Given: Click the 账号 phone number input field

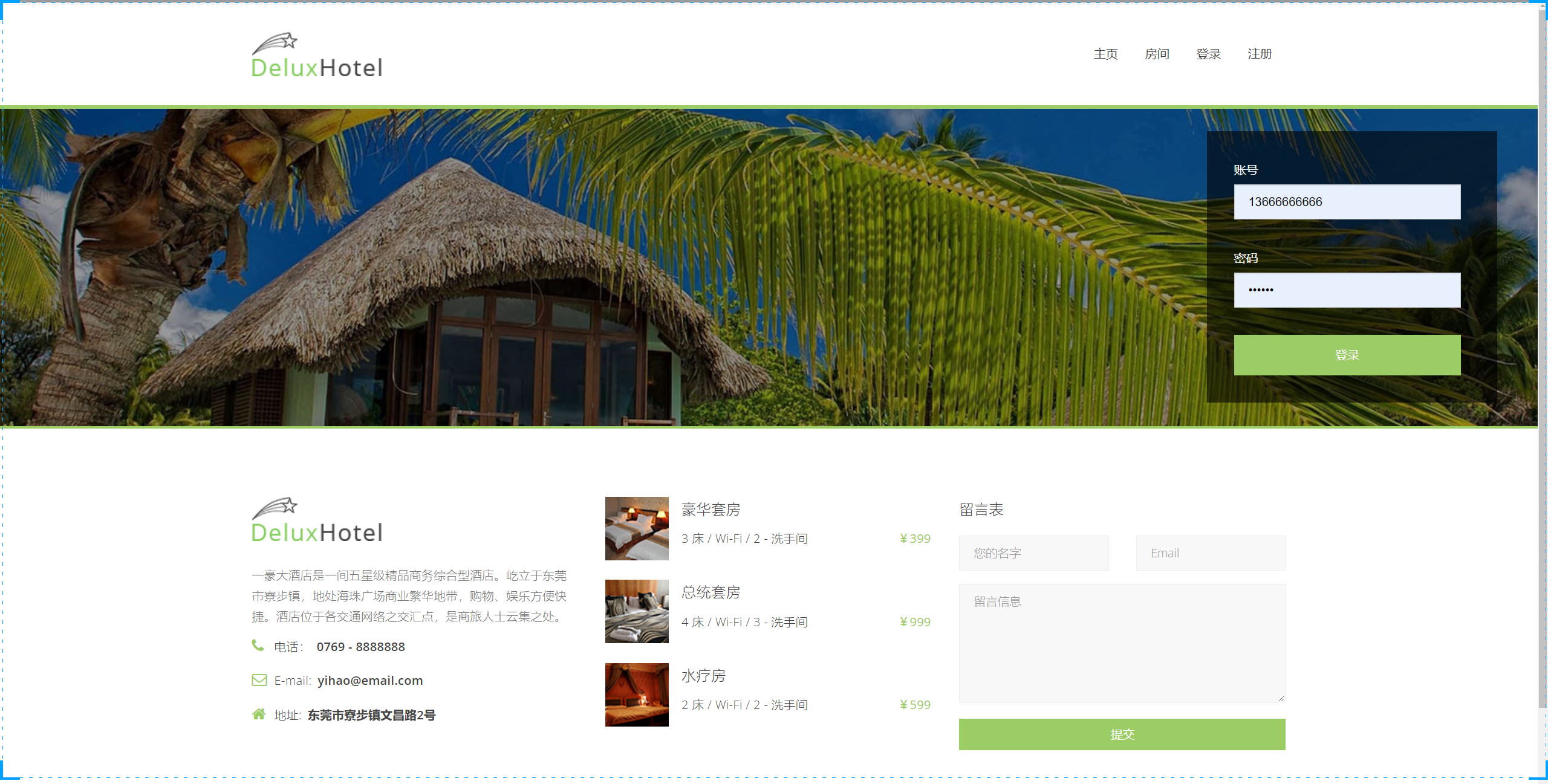Looking at the screenshot, I should 1347,201.
